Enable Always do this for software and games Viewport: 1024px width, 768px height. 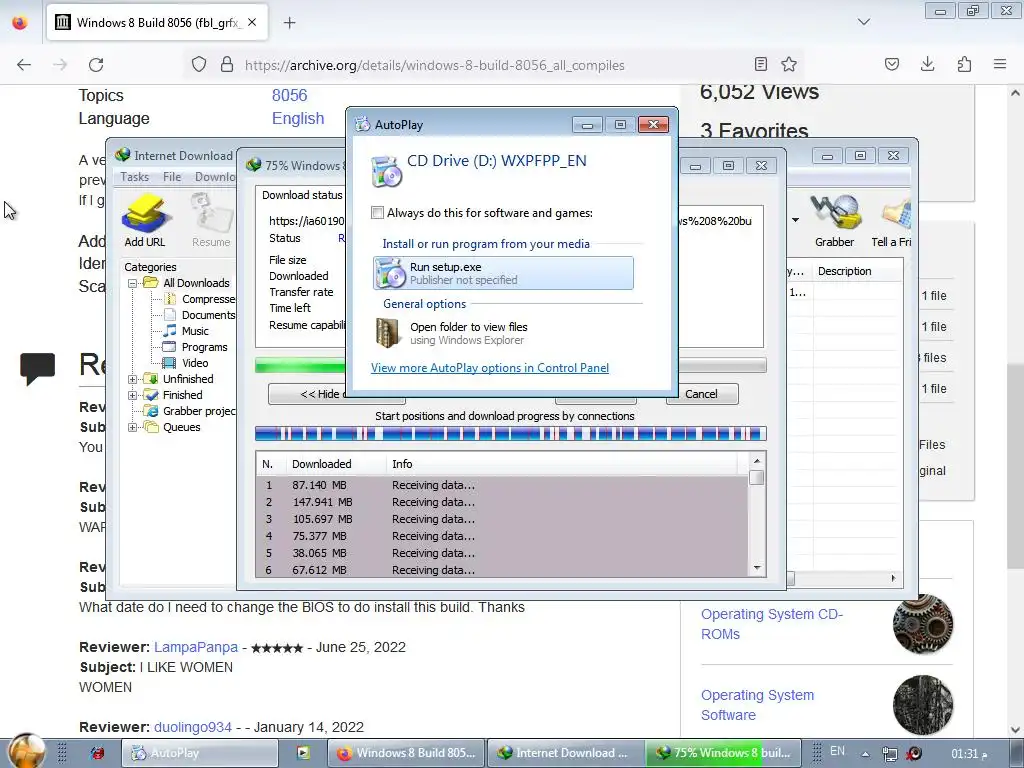click(x=377, y=213)
